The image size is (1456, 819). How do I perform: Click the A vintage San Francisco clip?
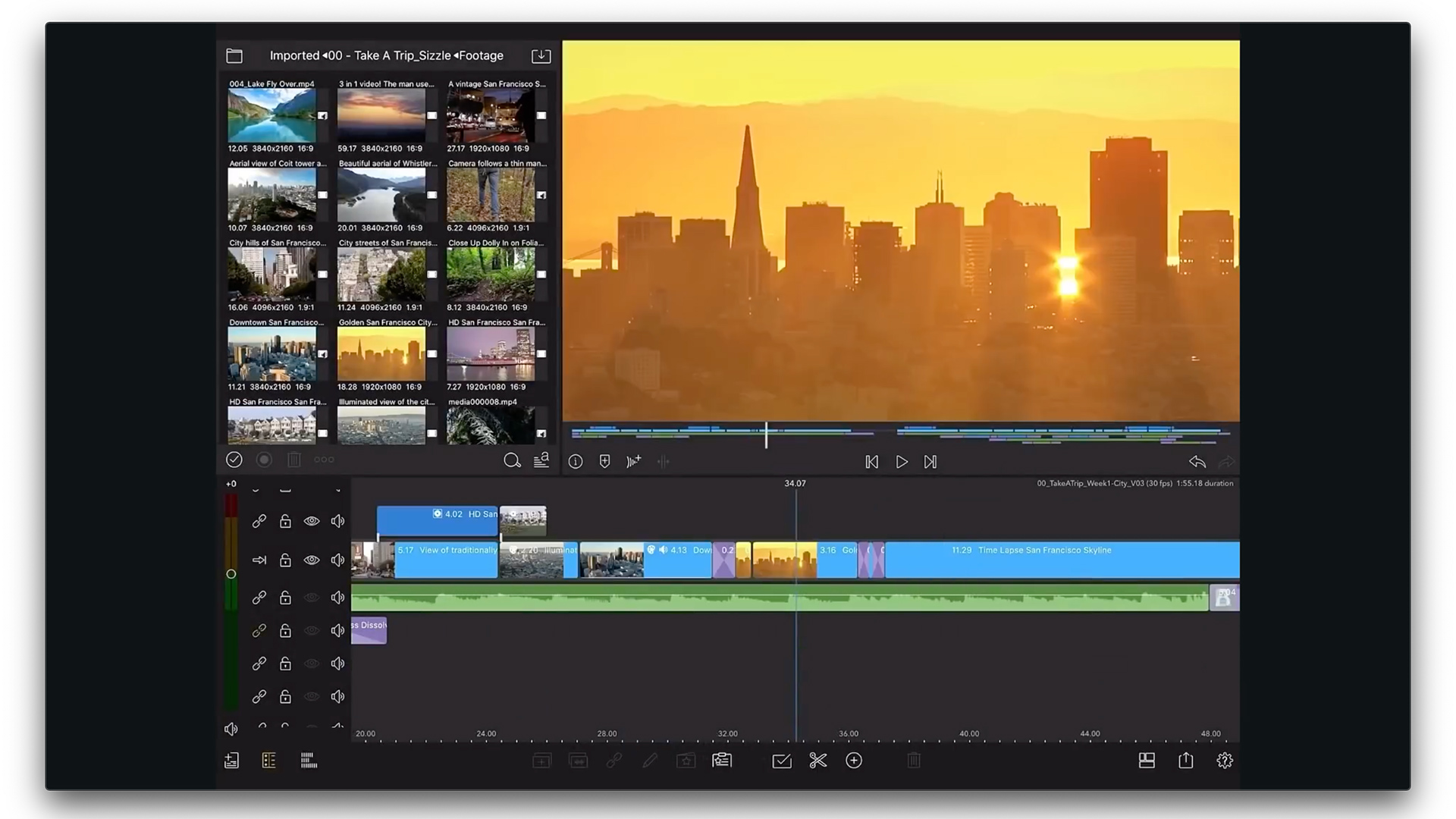(x=491, y=115)
